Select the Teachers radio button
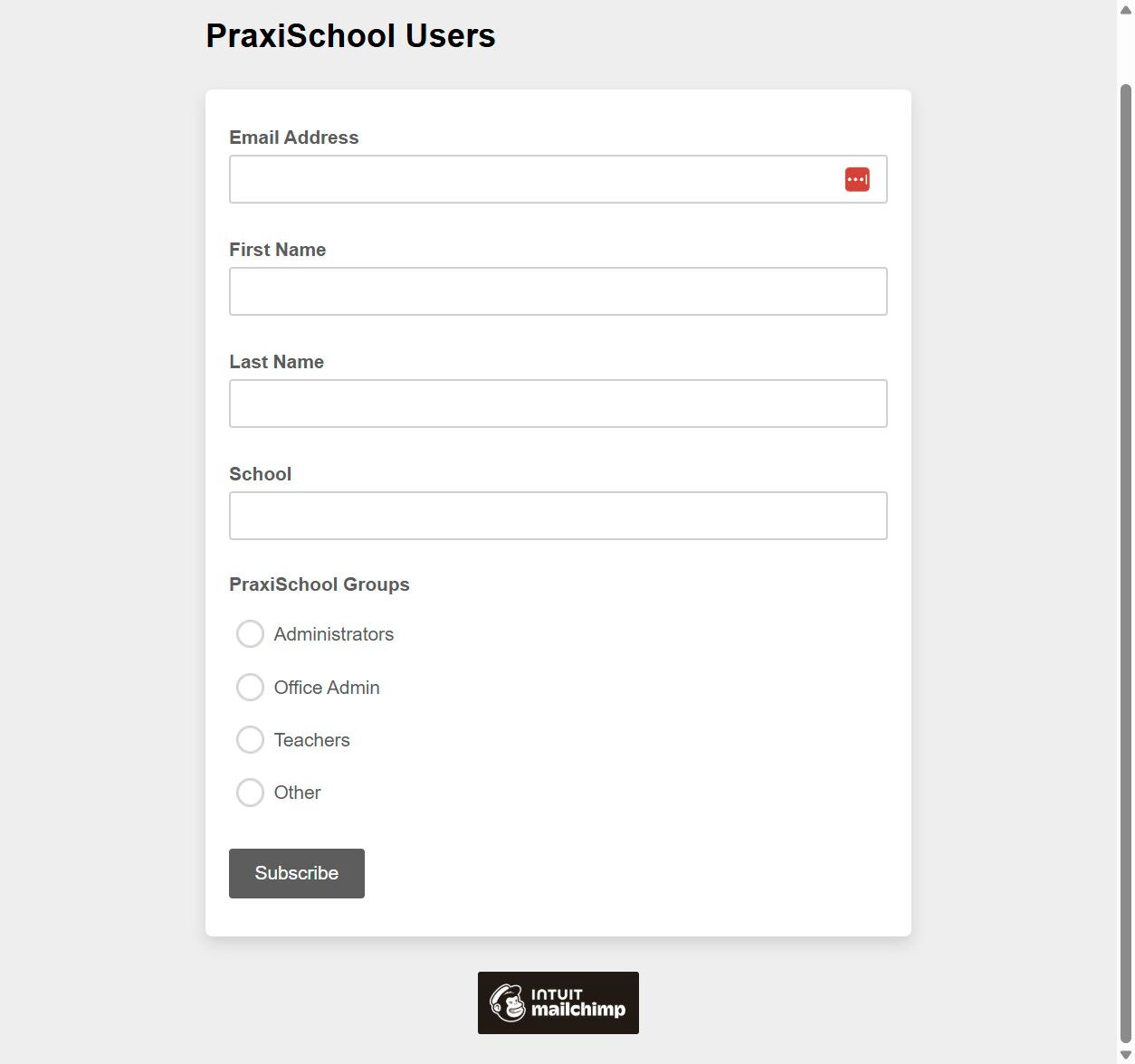Viewport: 1135px width, 1064px height. click(x=250, y=740)
